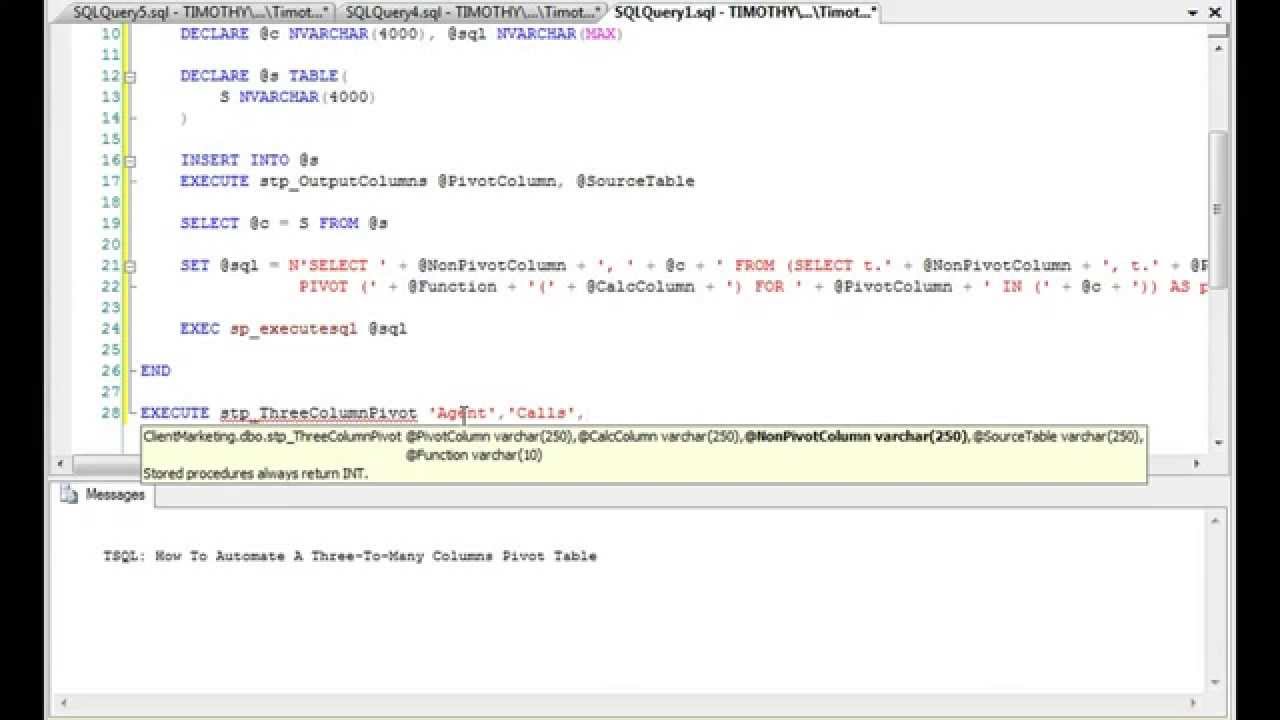This screenshot has height=720, width=1280.
Task: Switch to the SQLQuery4.sql tab
Action: [x=471, y=12]
